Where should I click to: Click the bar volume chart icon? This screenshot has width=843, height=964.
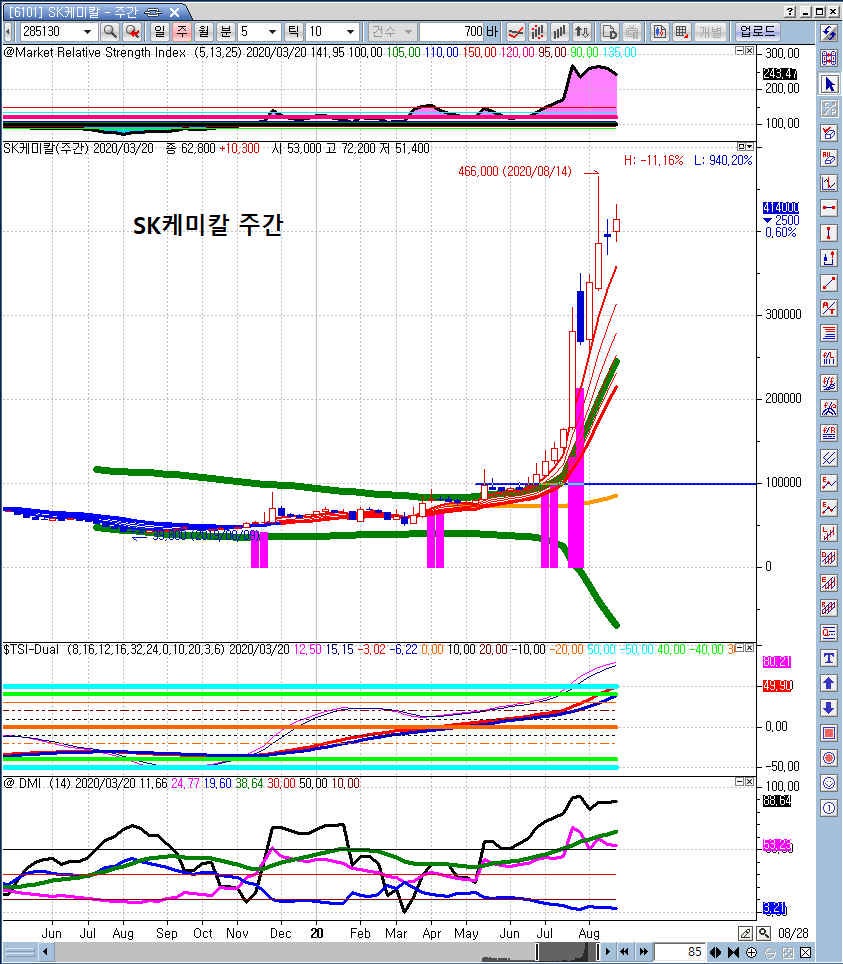pyautogui.click(x=560, y=31)
